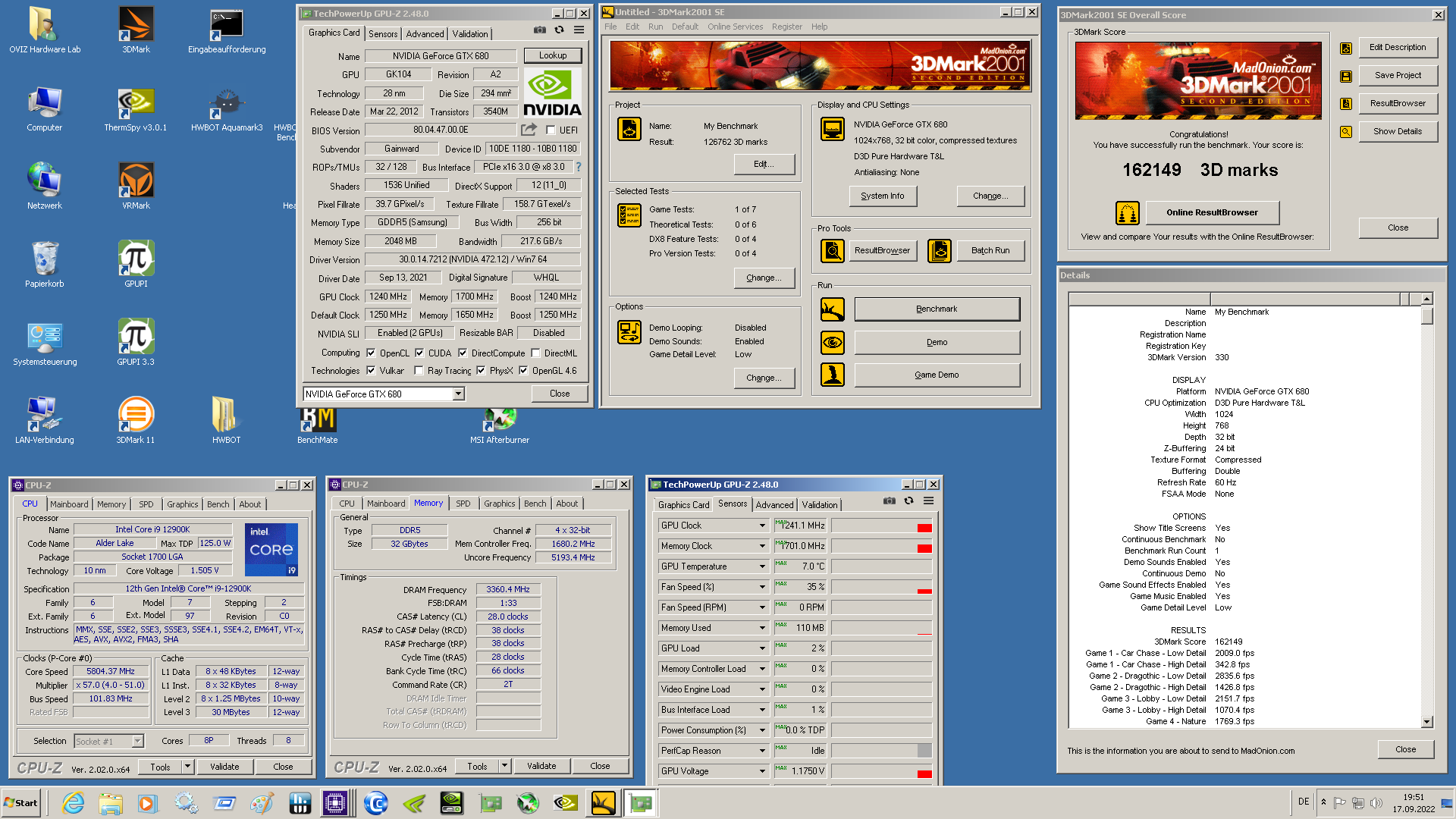Click the Benchmark run icon
Viewport: 1456px width, 819px height.
click(833, 309)
